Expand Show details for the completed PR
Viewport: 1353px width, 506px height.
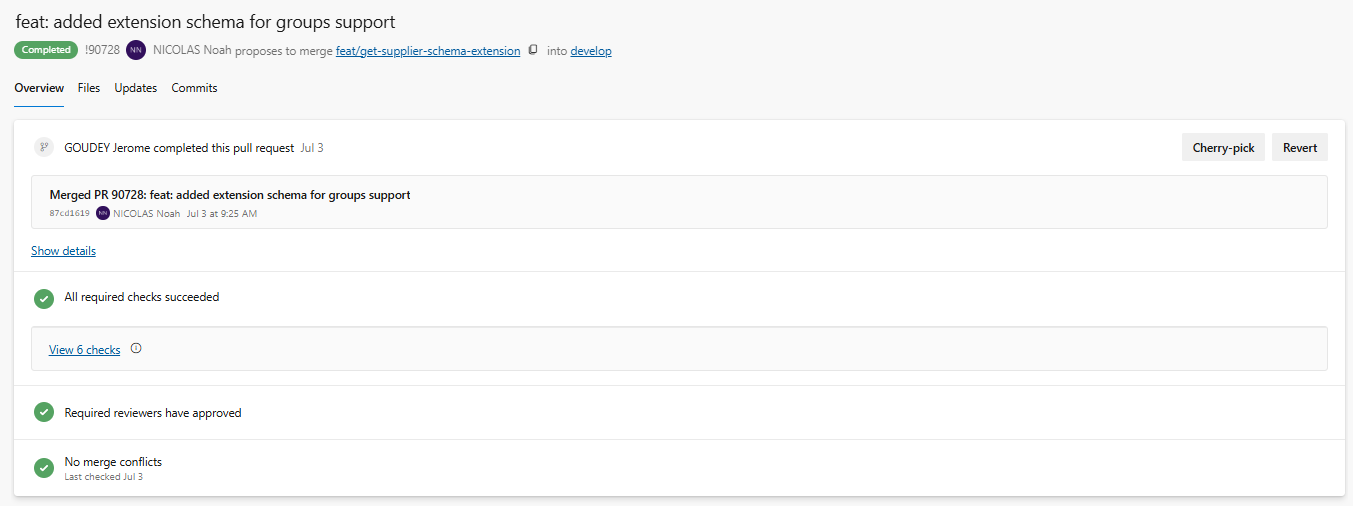[x=63, y=251]
